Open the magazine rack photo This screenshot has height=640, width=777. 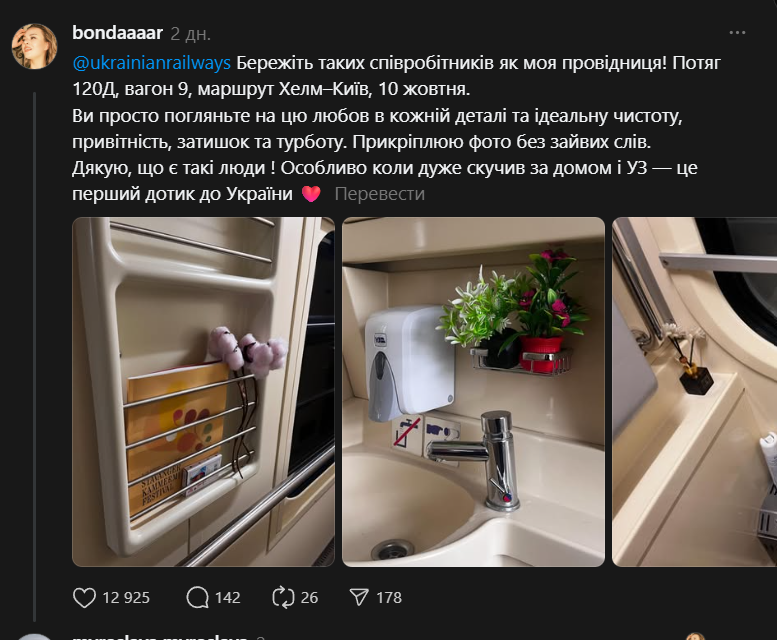point(203,392)
